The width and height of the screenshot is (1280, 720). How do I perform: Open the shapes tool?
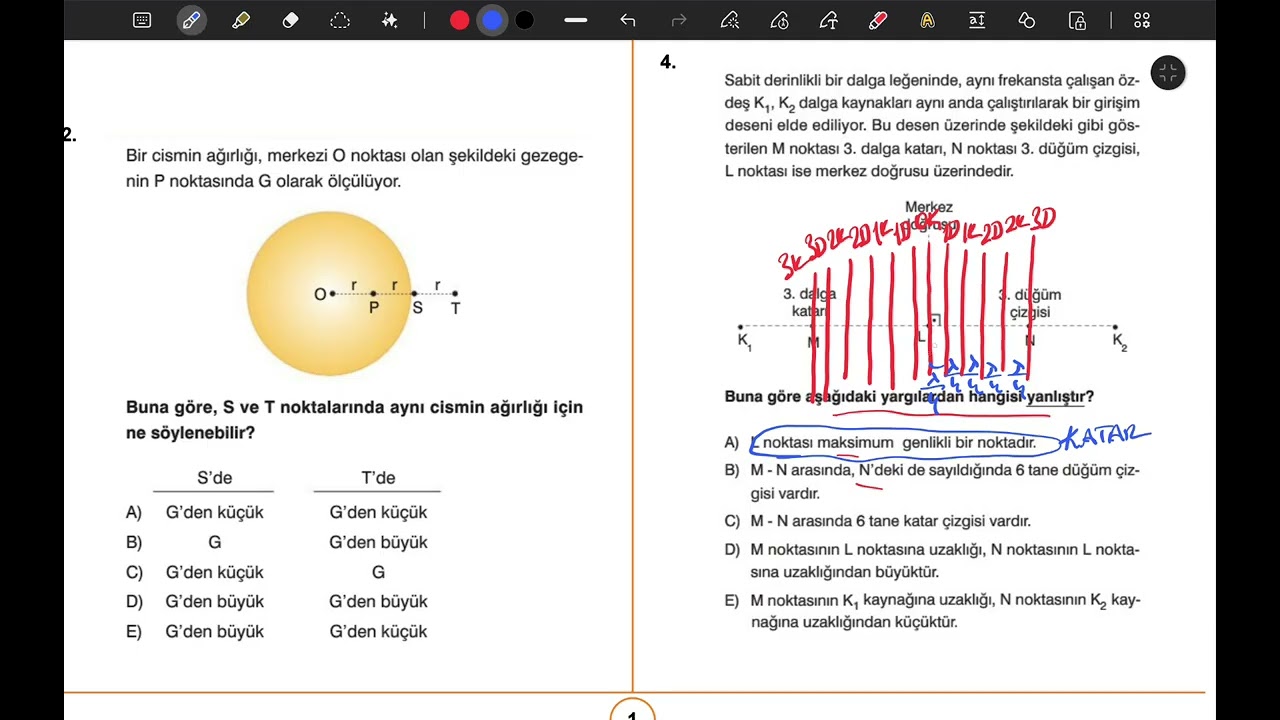point(1026,20)
